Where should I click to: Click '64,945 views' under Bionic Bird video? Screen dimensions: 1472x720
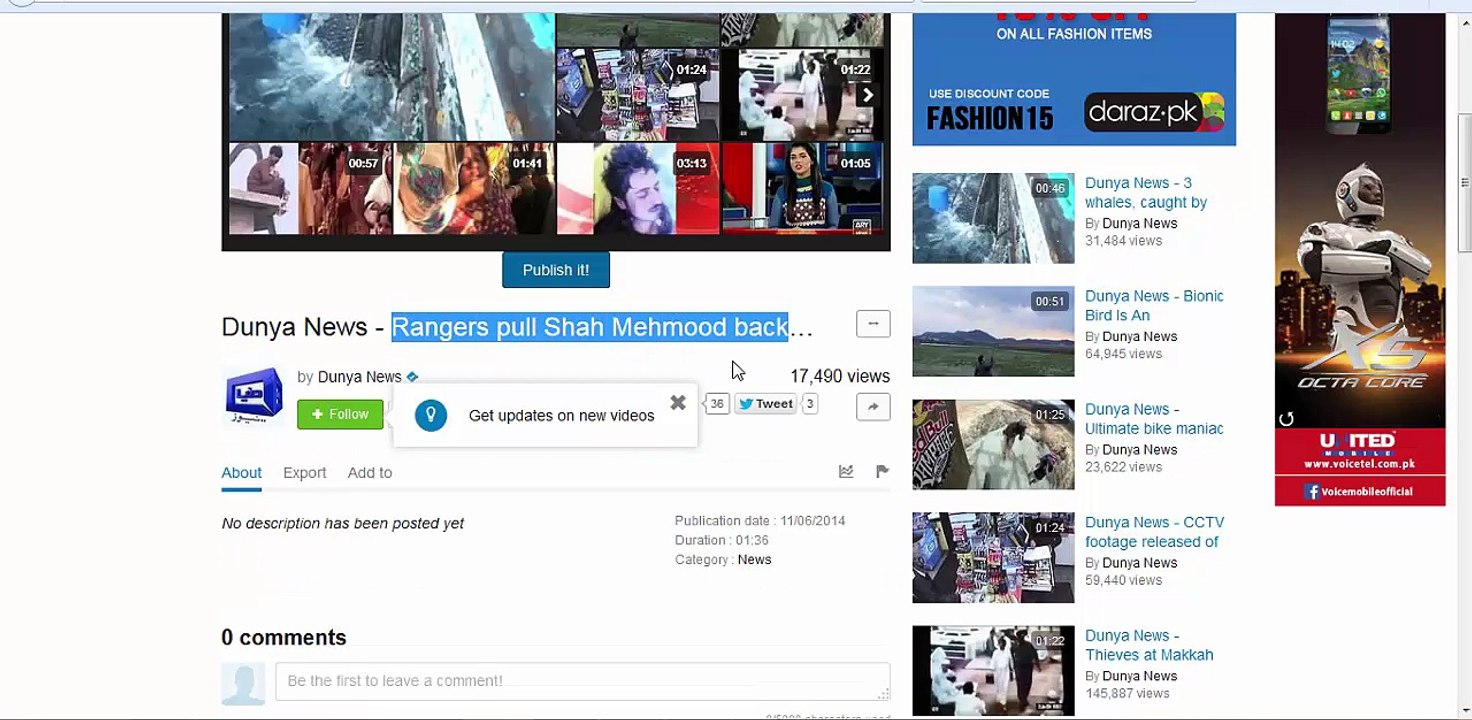(x=1124, y=354)
